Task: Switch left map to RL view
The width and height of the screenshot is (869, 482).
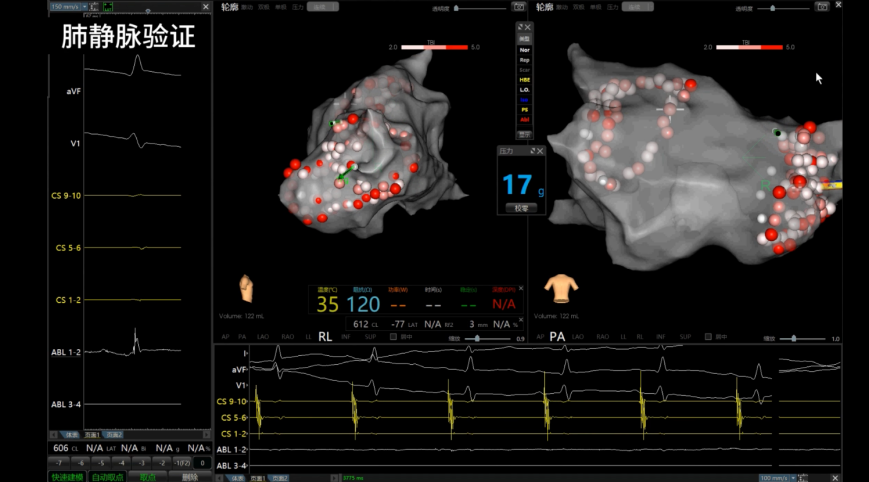Action: pyautogui.click(x=325, y=337)
